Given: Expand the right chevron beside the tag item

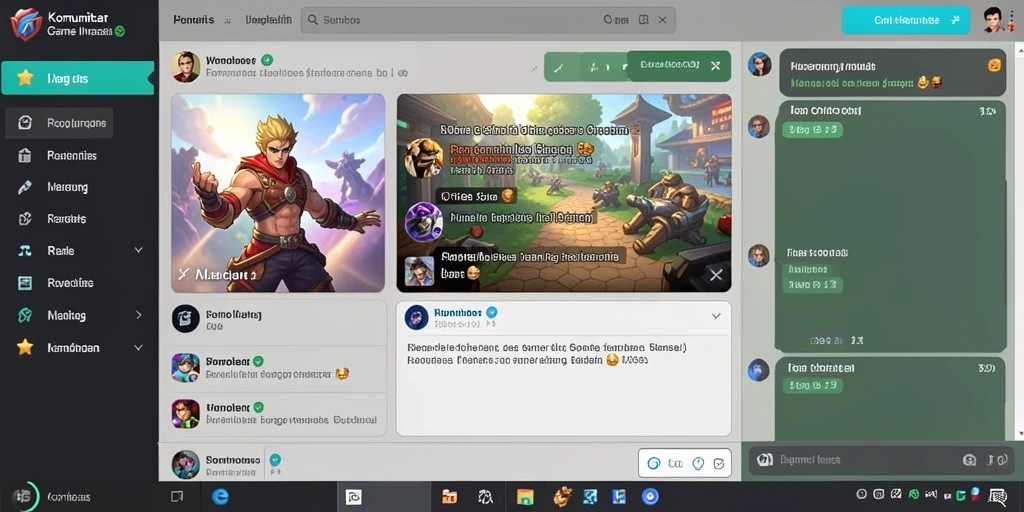Looking at the screenshot, I should point(138,315).
